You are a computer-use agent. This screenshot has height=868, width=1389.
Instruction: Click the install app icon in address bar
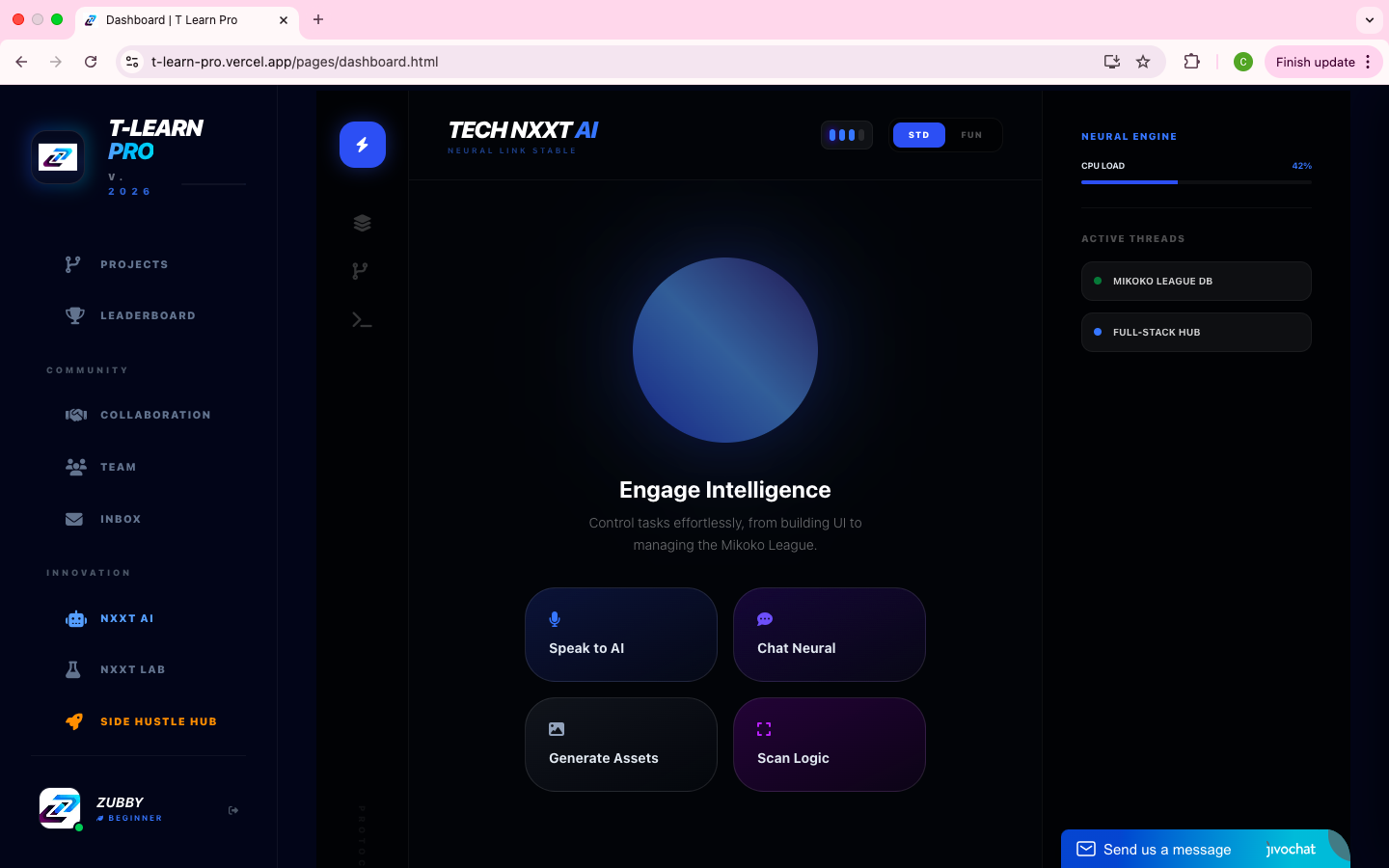pyautogui.click(x=1112, y=62)
